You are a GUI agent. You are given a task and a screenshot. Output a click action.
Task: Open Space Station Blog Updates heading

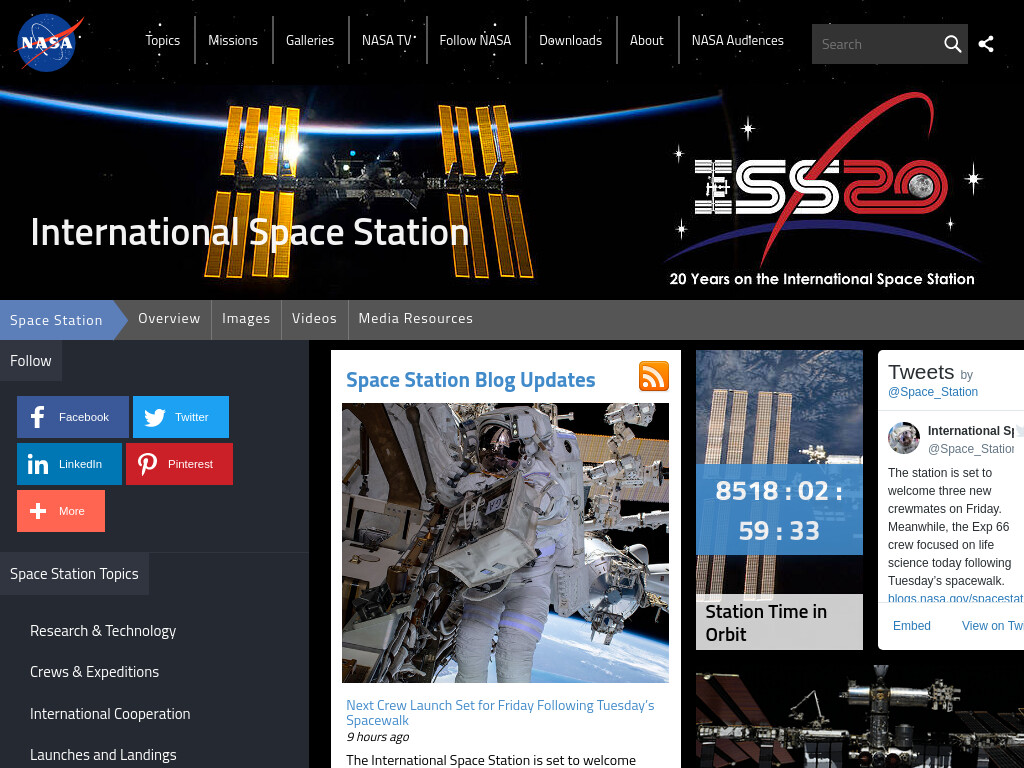(471, 379)
